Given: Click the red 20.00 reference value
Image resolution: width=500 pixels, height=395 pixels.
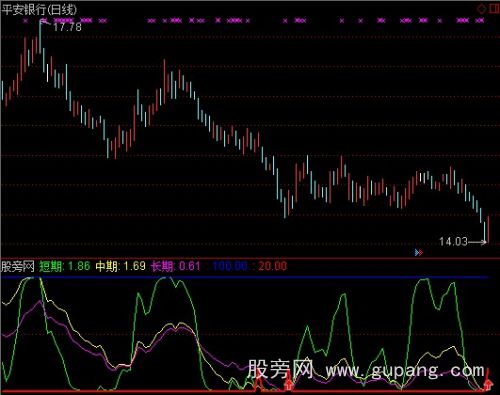Looking at the screenshot, I should point(272,266).
